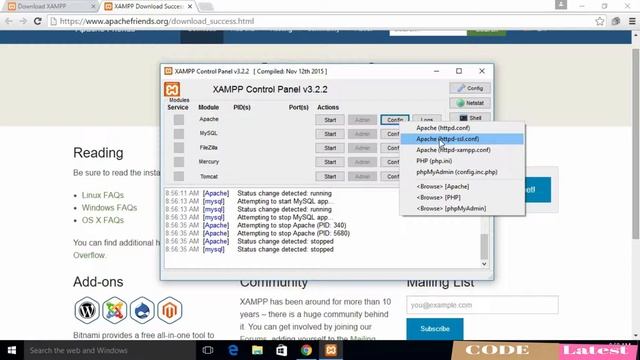Start the Apache module

pyautogui.click(x=330, y=120)
